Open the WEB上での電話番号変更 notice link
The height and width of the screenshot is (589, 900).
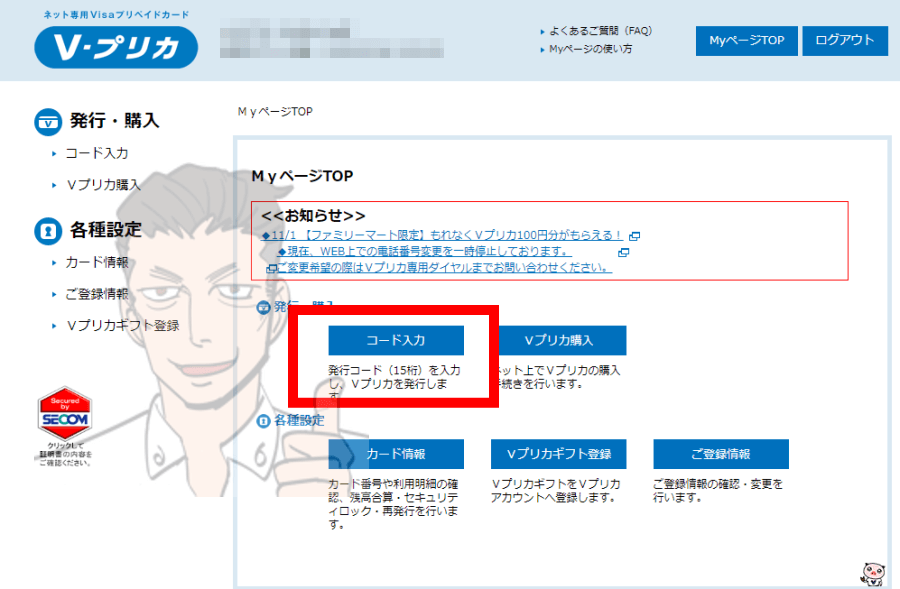point(425,251)
